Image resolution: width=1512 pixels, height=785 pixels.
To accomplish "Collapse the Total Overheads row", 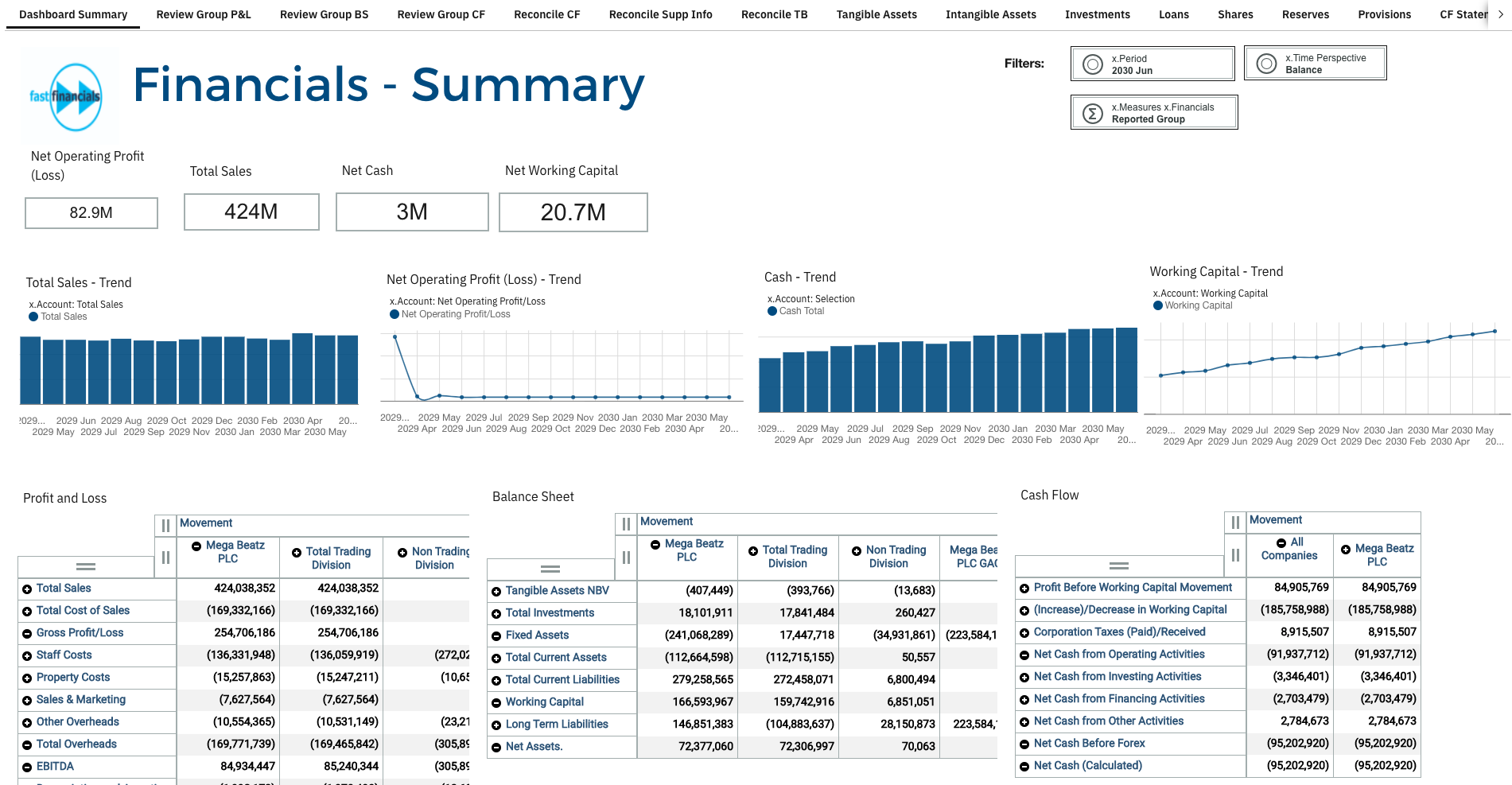I will point(27,744).
